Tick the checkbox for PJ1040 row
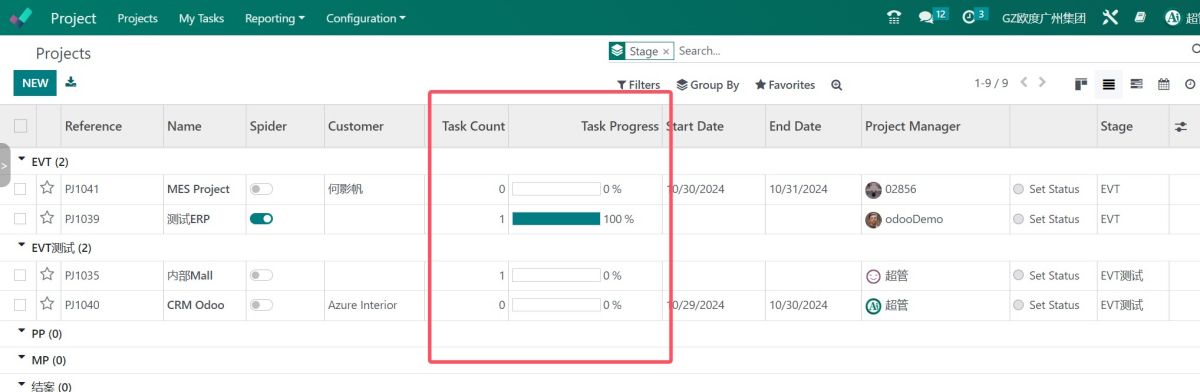The image size is (1200, 392). point(21,305)
